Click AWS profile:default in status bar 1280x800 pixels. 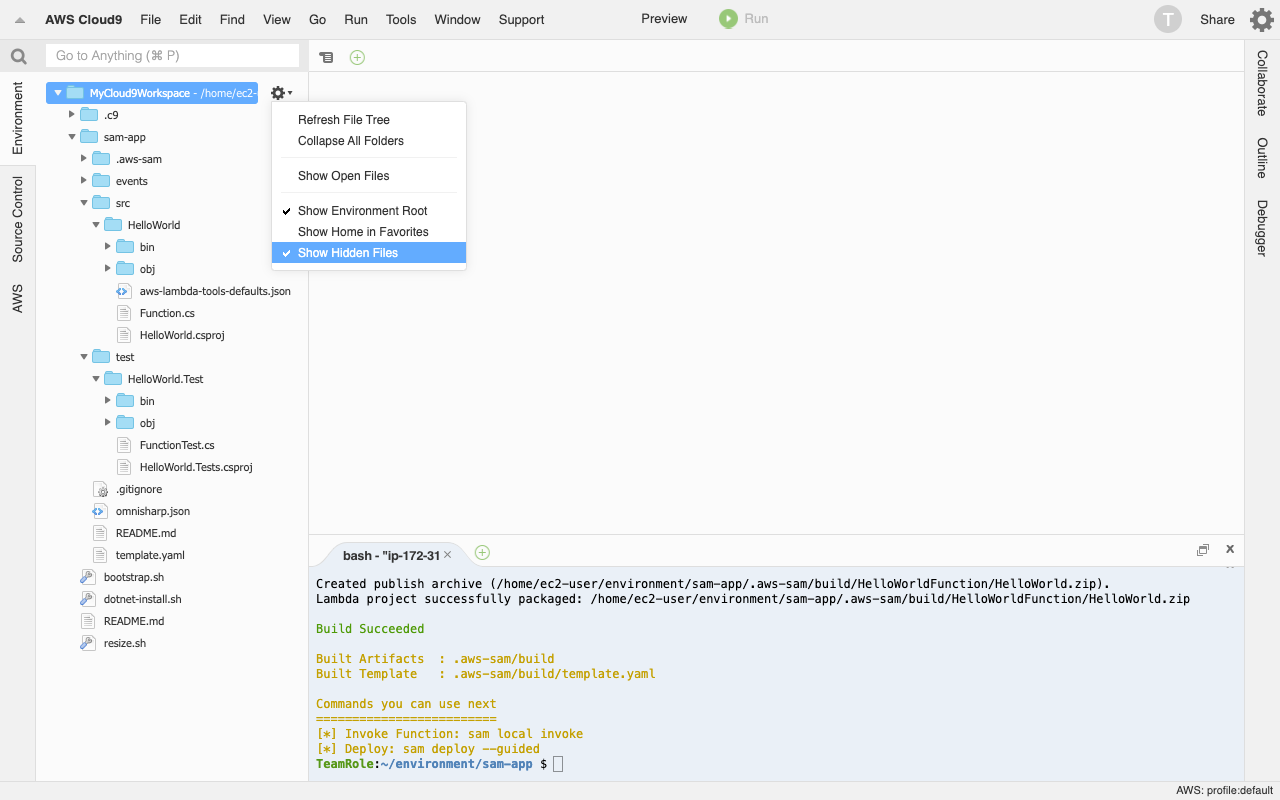pyautogui.click(x=1224, y=791)
